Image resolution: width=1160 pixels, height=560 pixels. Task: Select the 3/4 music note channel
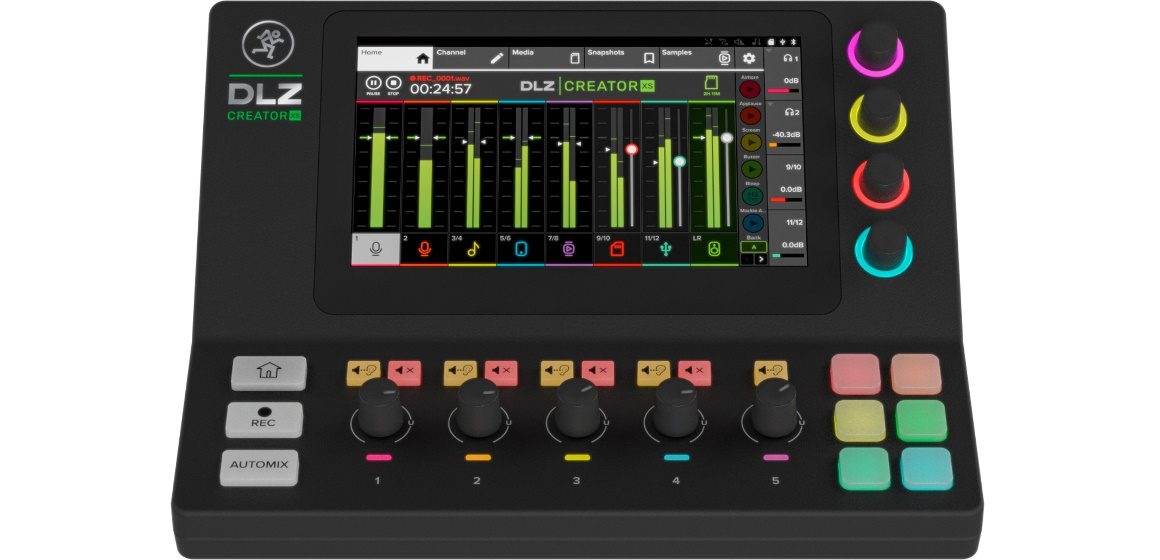(473, 250)
